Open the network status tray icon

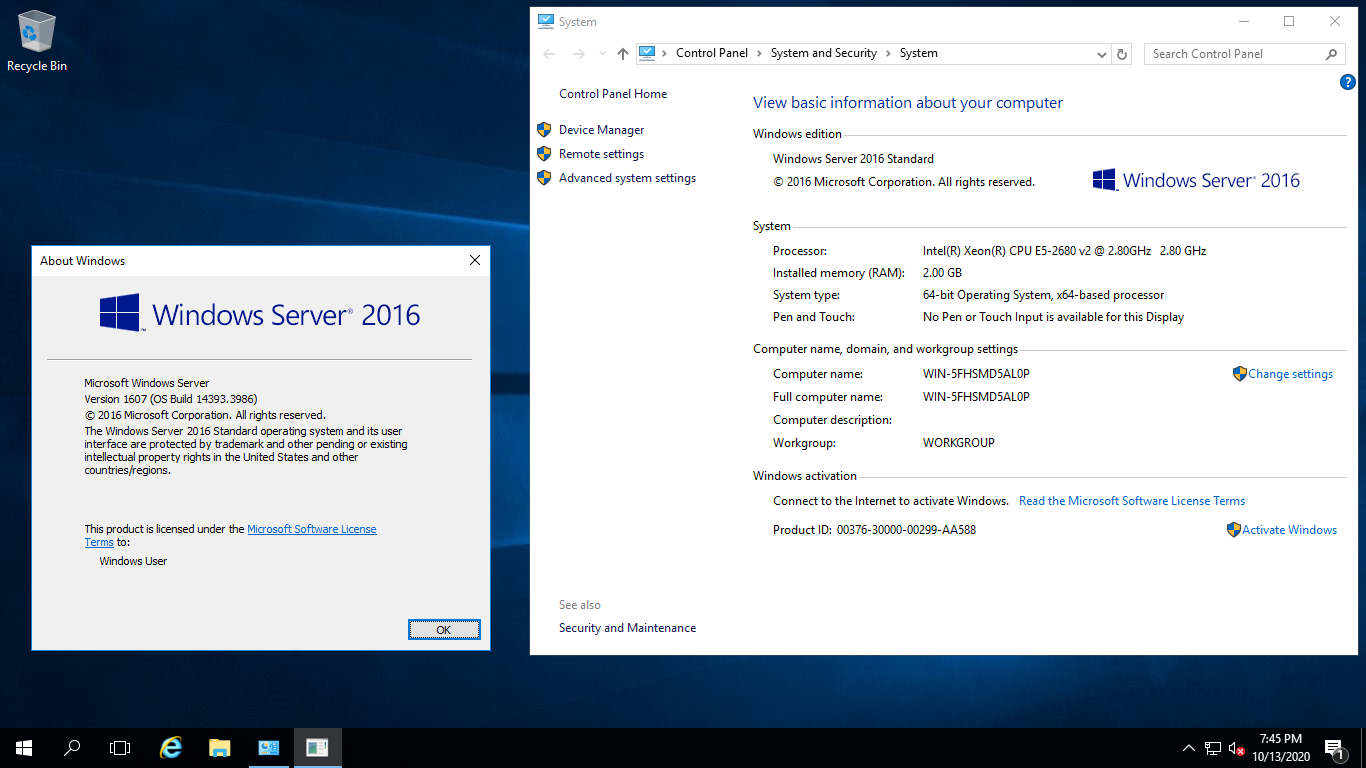coord(1213,747)
